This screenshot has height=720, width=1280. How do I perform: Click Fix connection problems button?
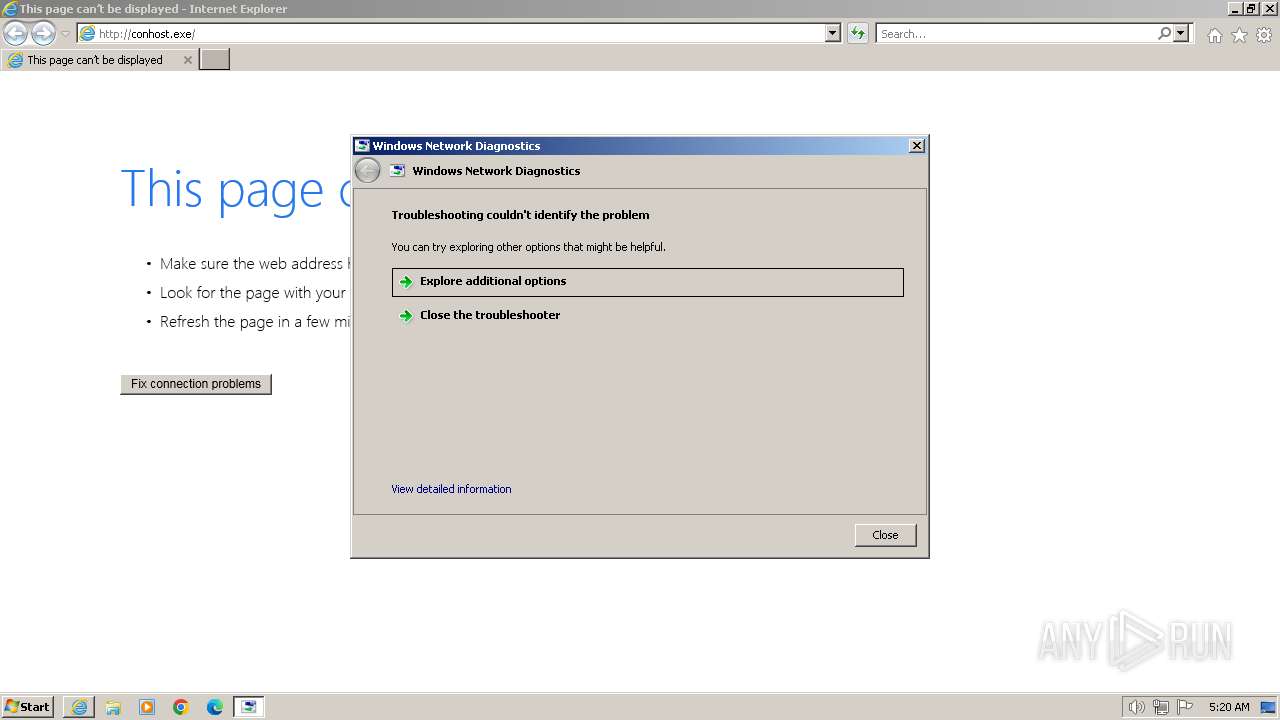[x=196, y=384]
